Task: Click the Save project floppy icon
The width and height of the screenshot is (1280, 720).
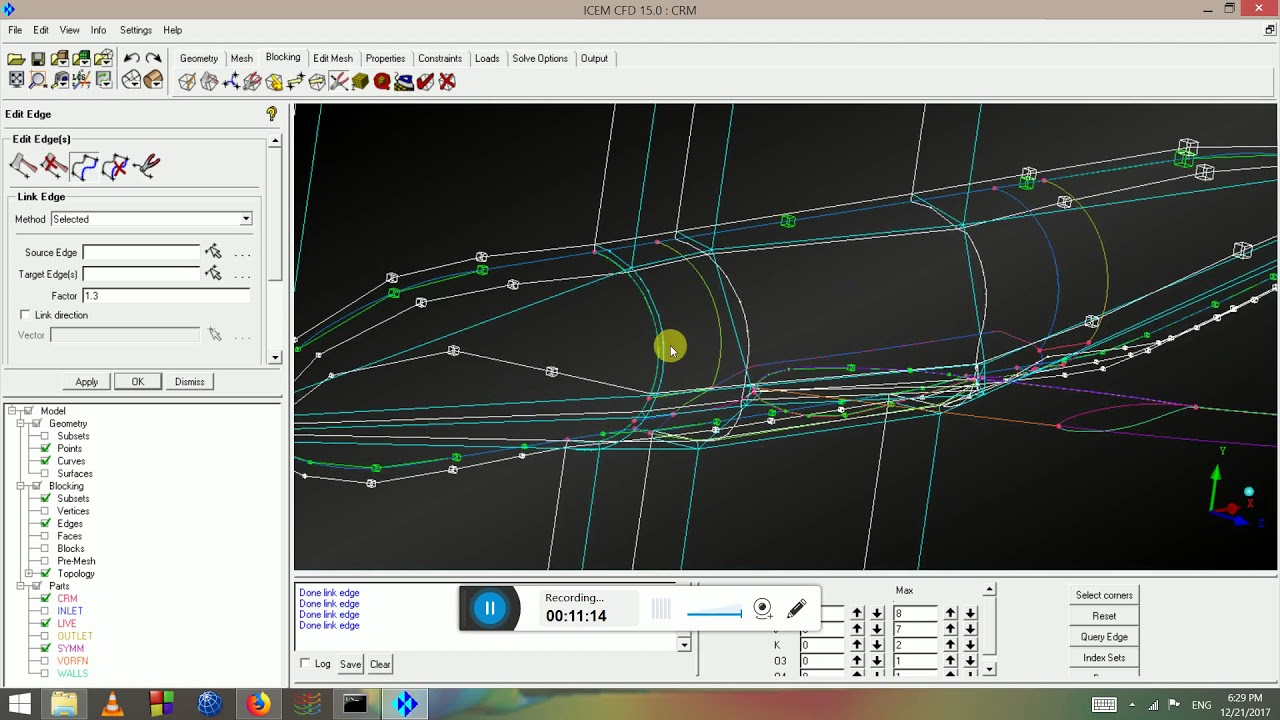Action: pyautogui.click(x=38, y=59)
